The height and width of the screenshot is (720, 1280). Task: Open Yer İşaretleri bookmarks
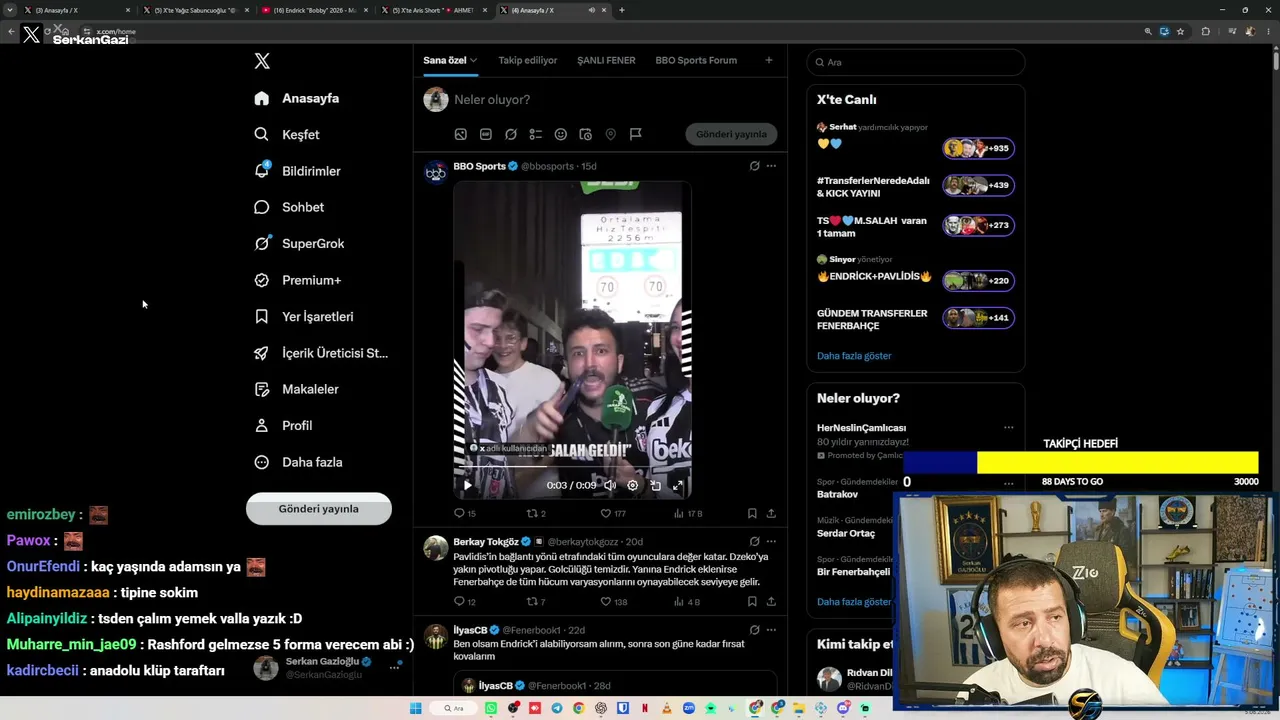click(x=304, y=316)
